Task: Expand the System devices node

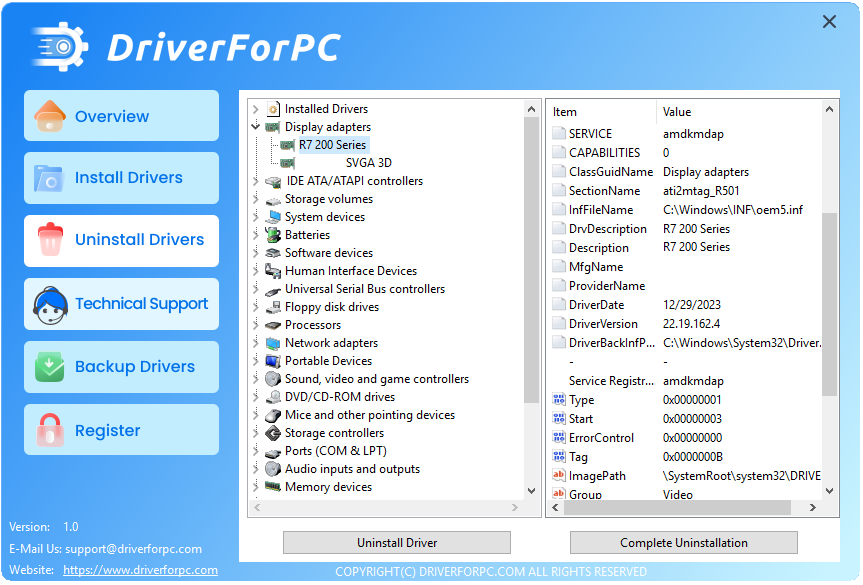Action: click(256, 217)
